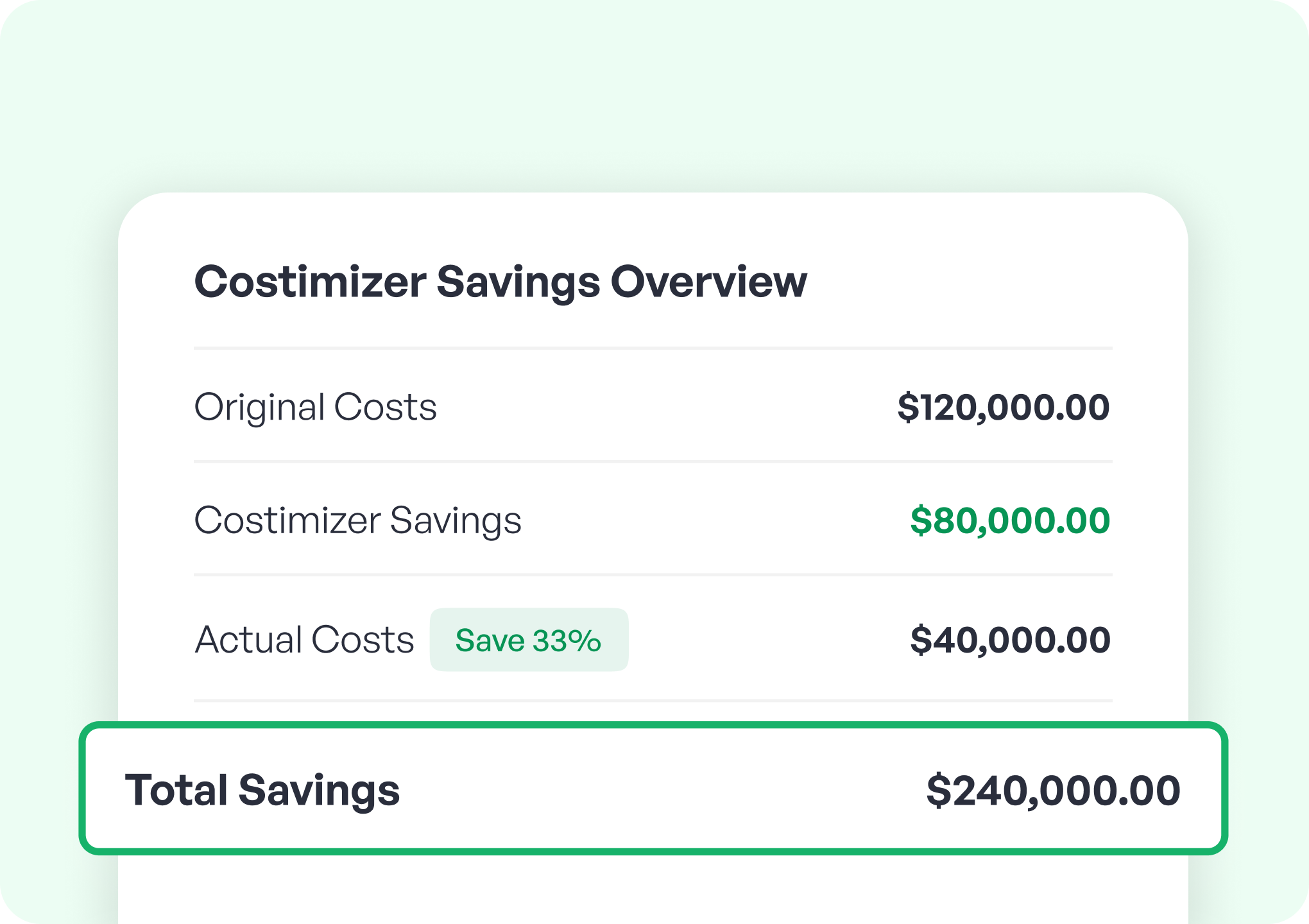Click the divider line beneath Original Costs row
The width and height of the screenshot is (1309, 924).
(653, 461)
